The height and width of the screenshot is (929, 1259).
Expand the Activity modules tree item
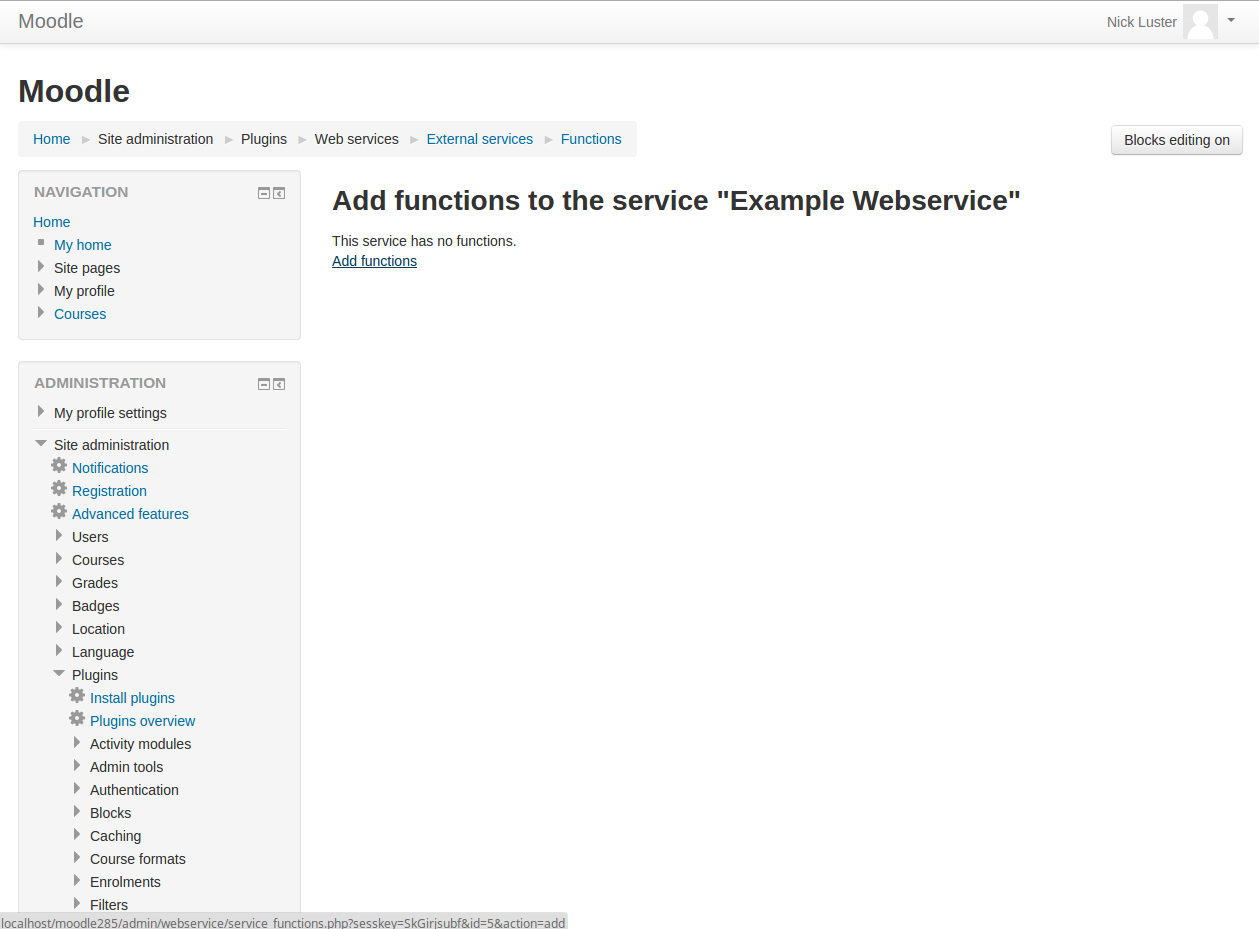pos(77,743)
